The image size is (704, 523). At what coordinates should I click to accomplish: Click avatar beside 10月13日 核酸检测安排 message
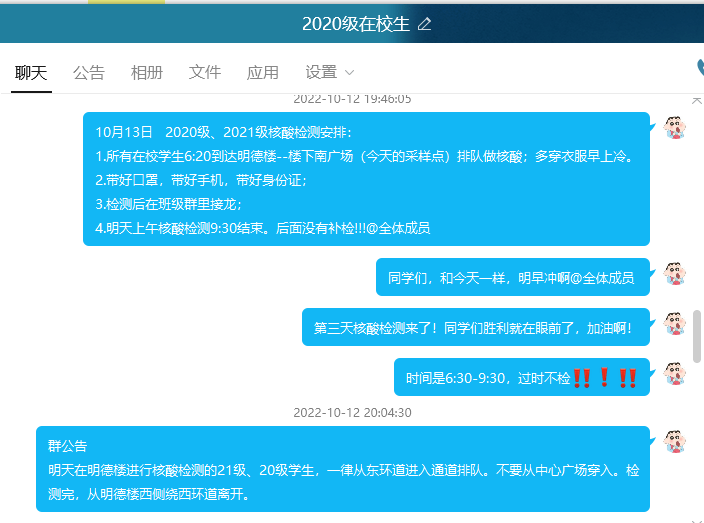[675, 127]
